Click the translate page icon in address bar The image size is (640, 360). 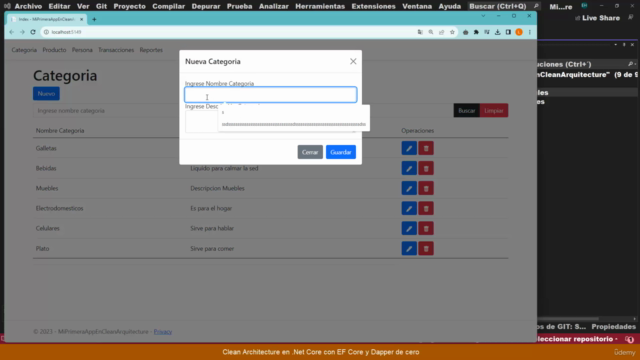click(420, 32)
